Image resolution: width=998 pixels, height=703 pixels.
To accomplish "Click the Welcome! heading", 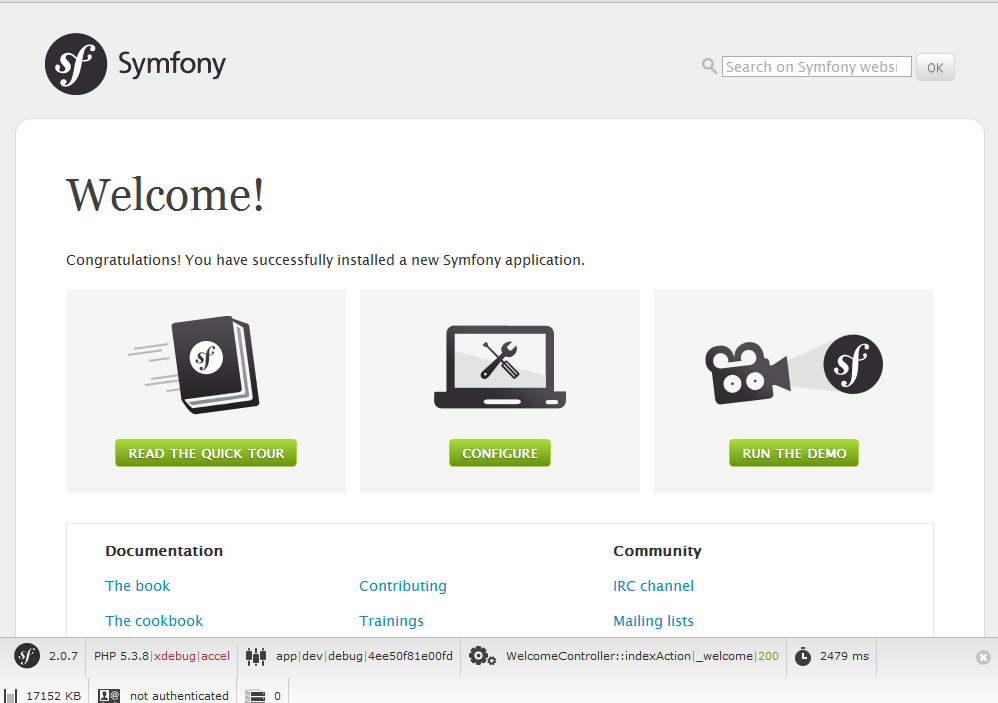I will click(165, 195).
